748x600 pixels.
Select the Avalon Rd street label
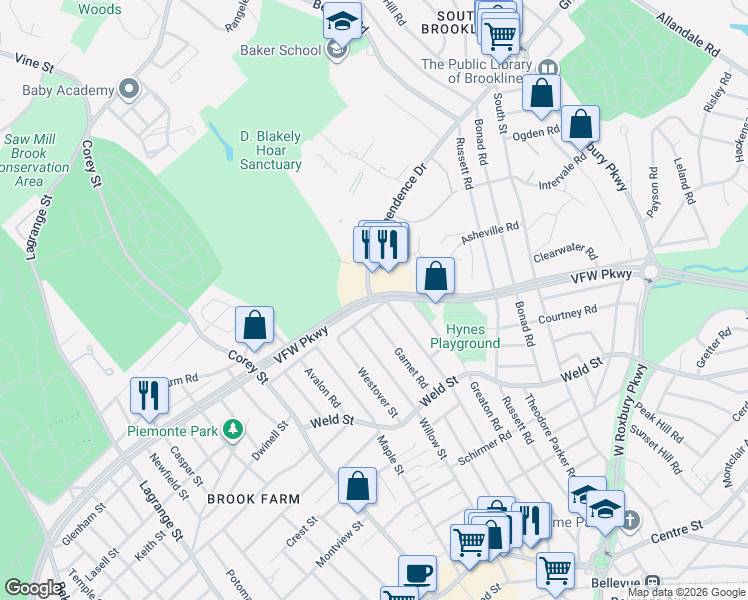[322, 388]
